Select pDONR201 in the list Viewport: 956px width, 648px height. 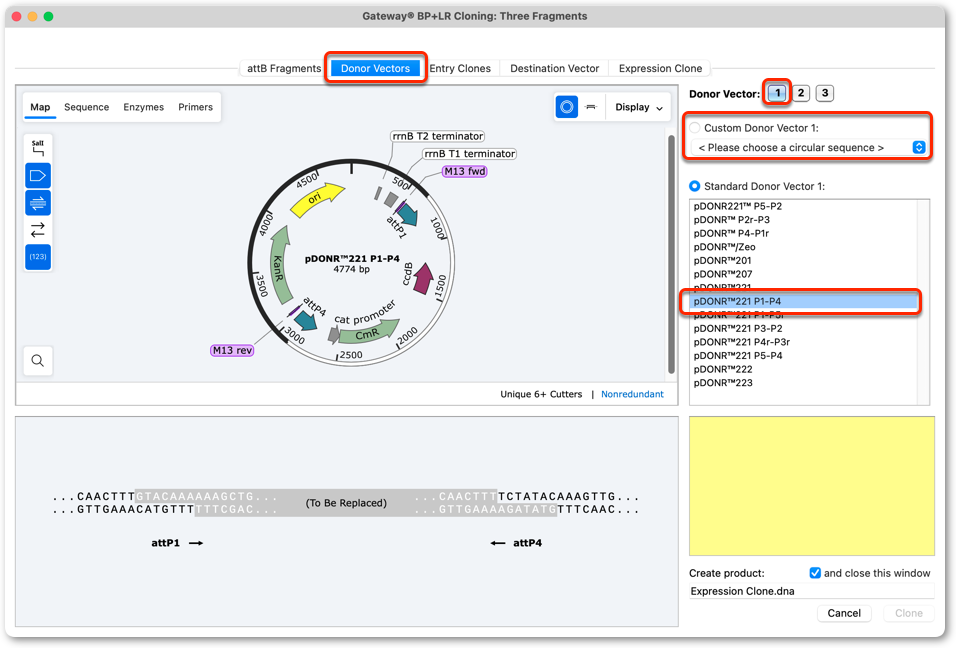pyautogui.click(x=804, y=260)
